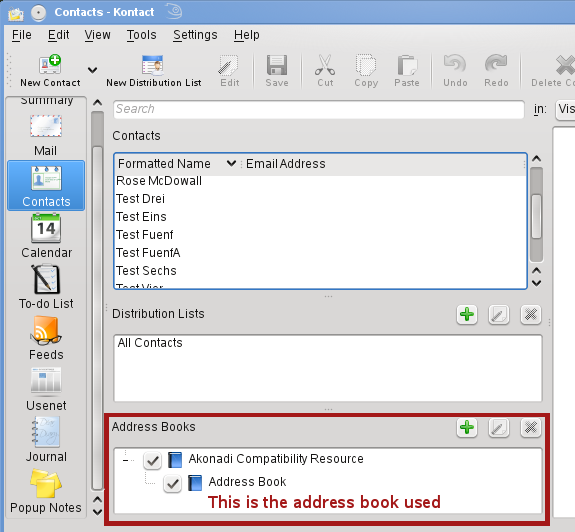
Task: Collapse the Akonadi Compatibility Resource tree node
Action: tap(126, 460)
